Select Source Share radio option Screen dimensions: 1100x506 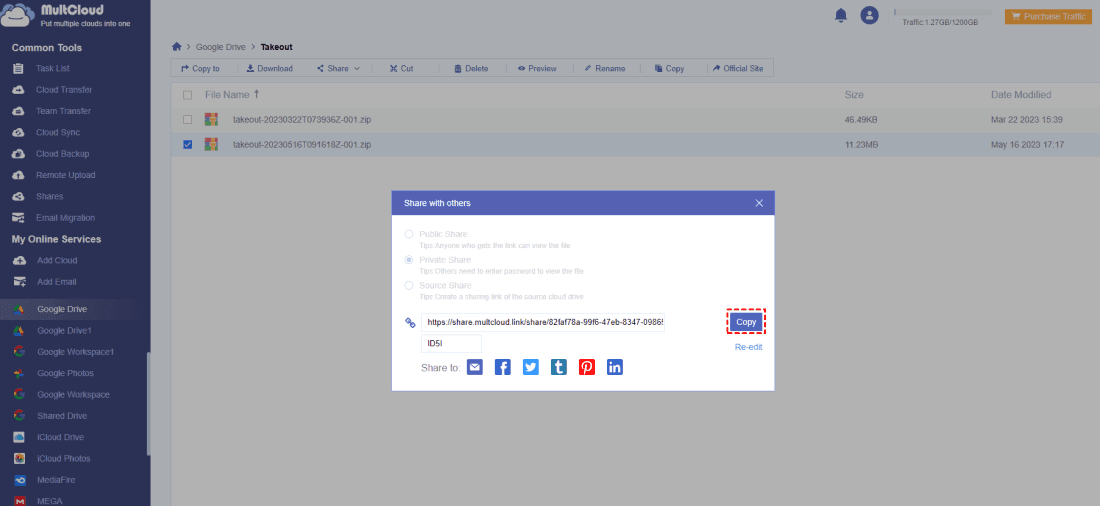(409, 286)
